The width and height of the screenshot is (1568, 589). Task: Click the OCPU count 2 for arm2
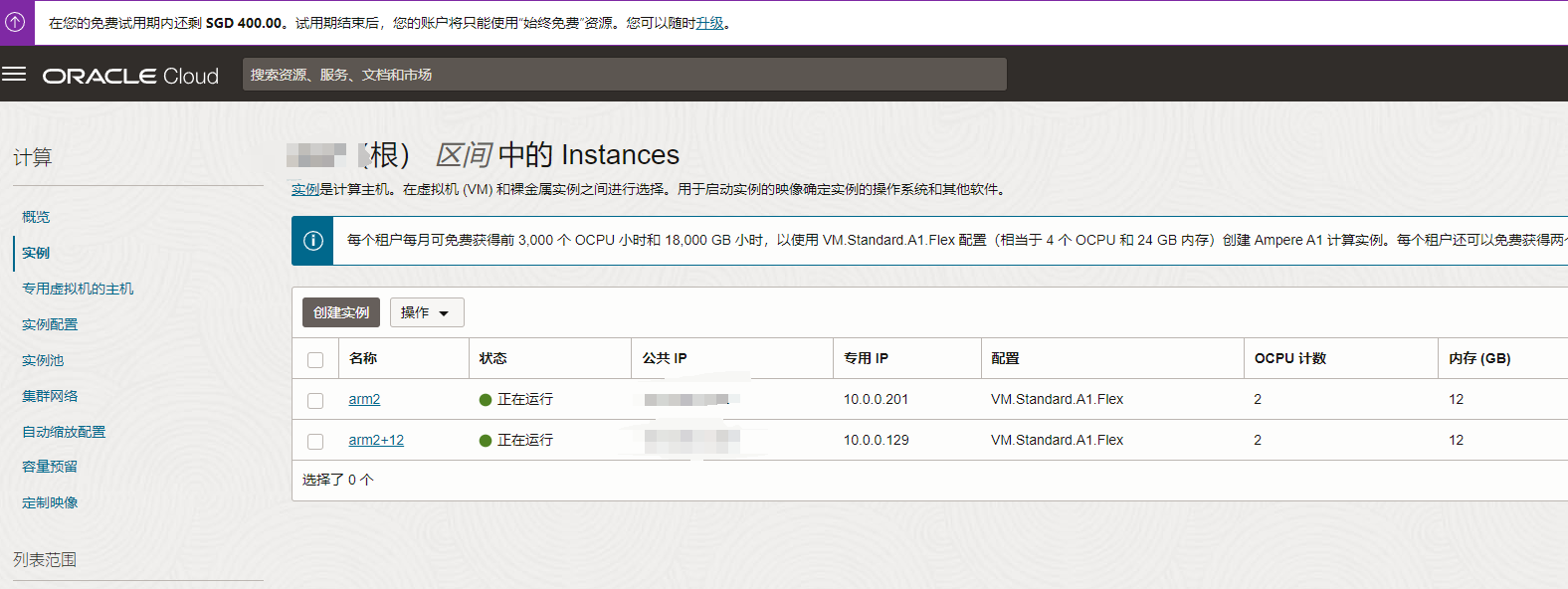1258,399
